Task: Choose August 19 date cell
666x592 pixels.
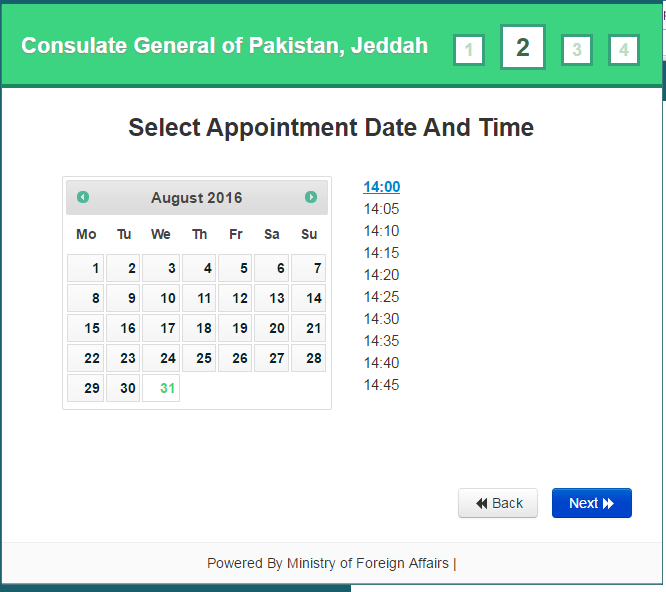Action: point(235,328)
